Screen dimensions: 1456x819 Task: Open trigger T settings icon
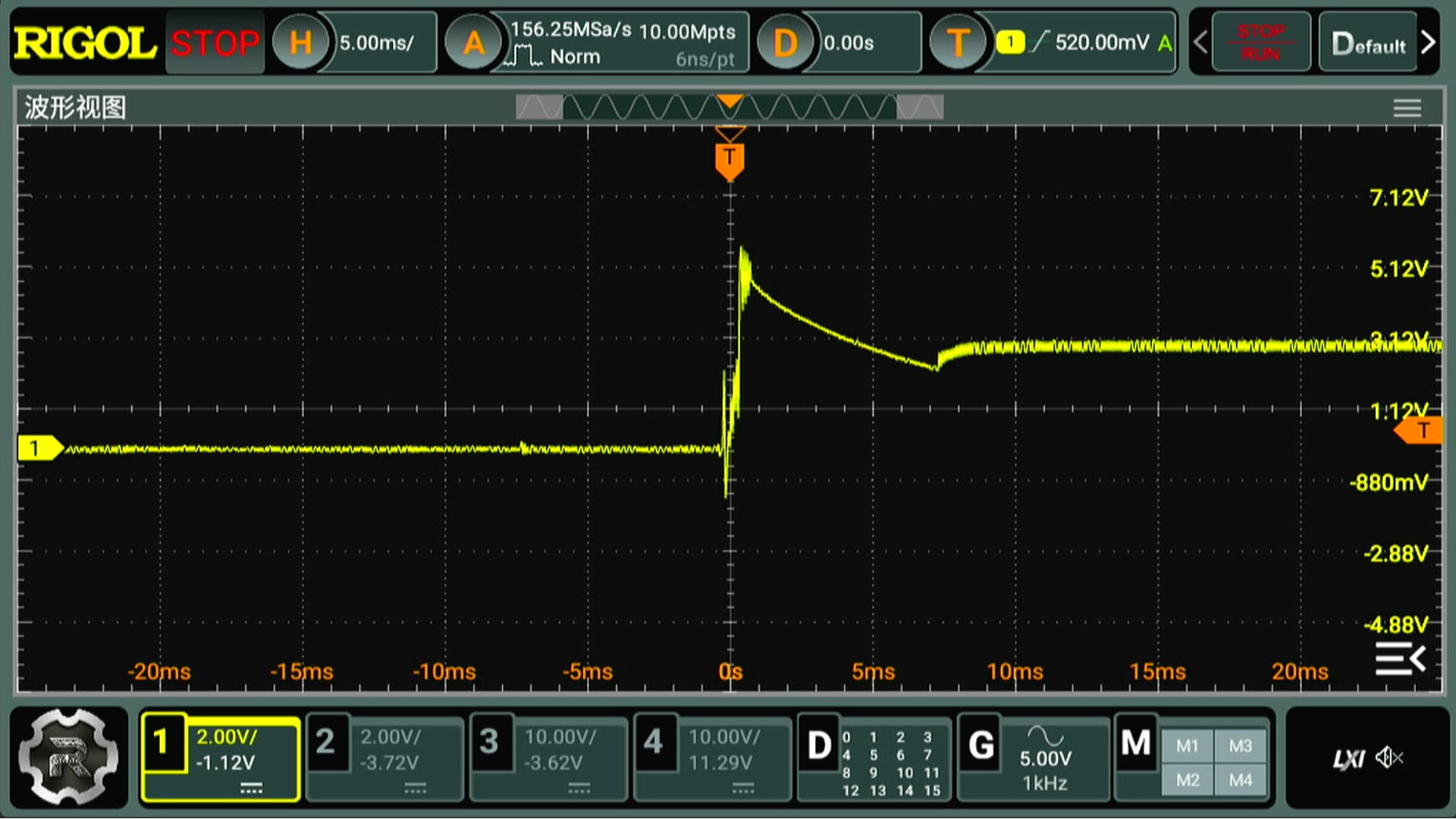pyautogui.click(x=958, y=42)
